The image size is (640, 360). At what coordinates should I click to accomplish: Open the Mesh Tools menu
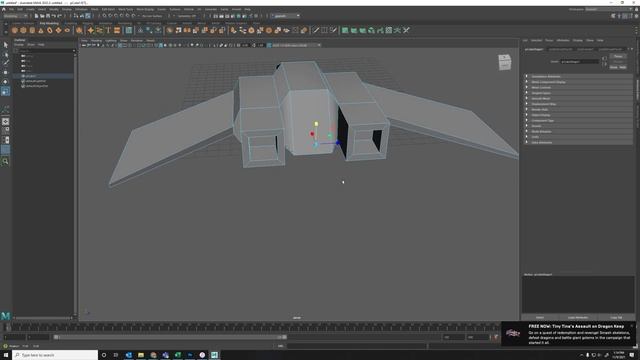pyautogui.click(x=126, y=9)
